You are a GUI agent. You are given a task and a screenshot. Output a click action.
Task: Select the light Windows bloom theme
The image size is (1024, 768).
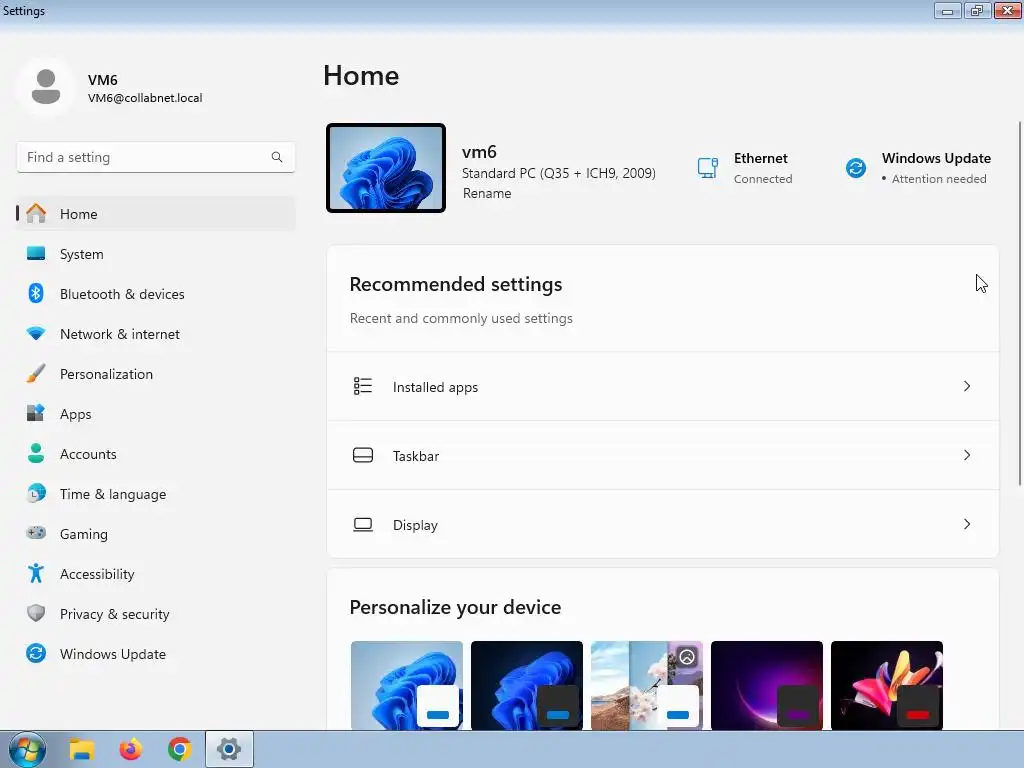[407, 685]
